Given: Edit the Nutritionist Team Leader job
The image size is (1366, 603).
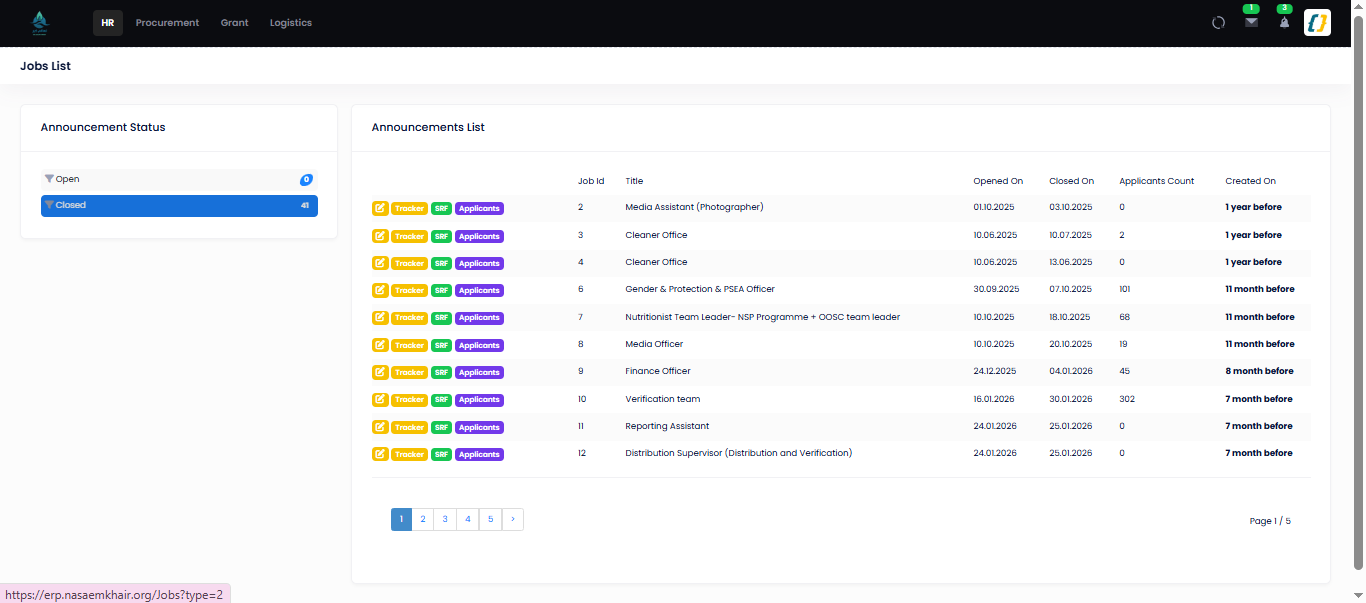Looking at the screenshot, I should coord(380,318).
